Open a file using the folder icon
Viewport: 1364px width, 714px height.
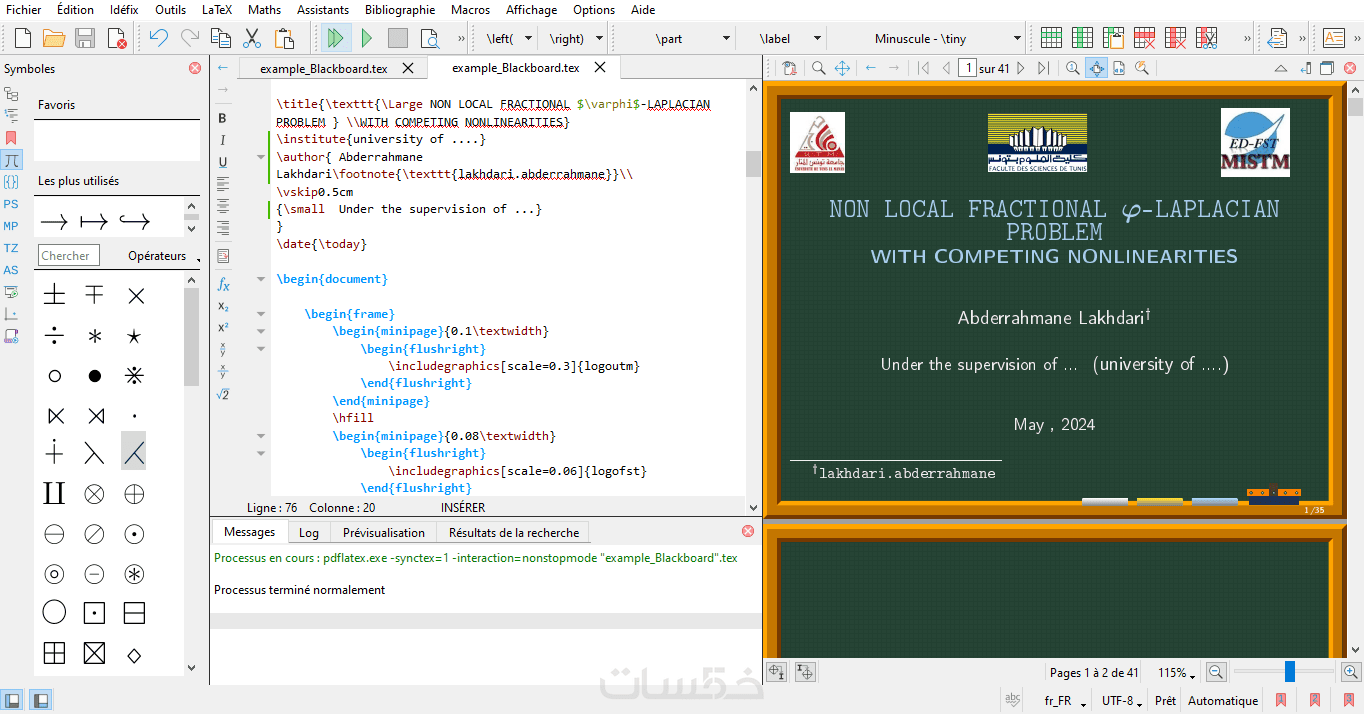(54, 39)
